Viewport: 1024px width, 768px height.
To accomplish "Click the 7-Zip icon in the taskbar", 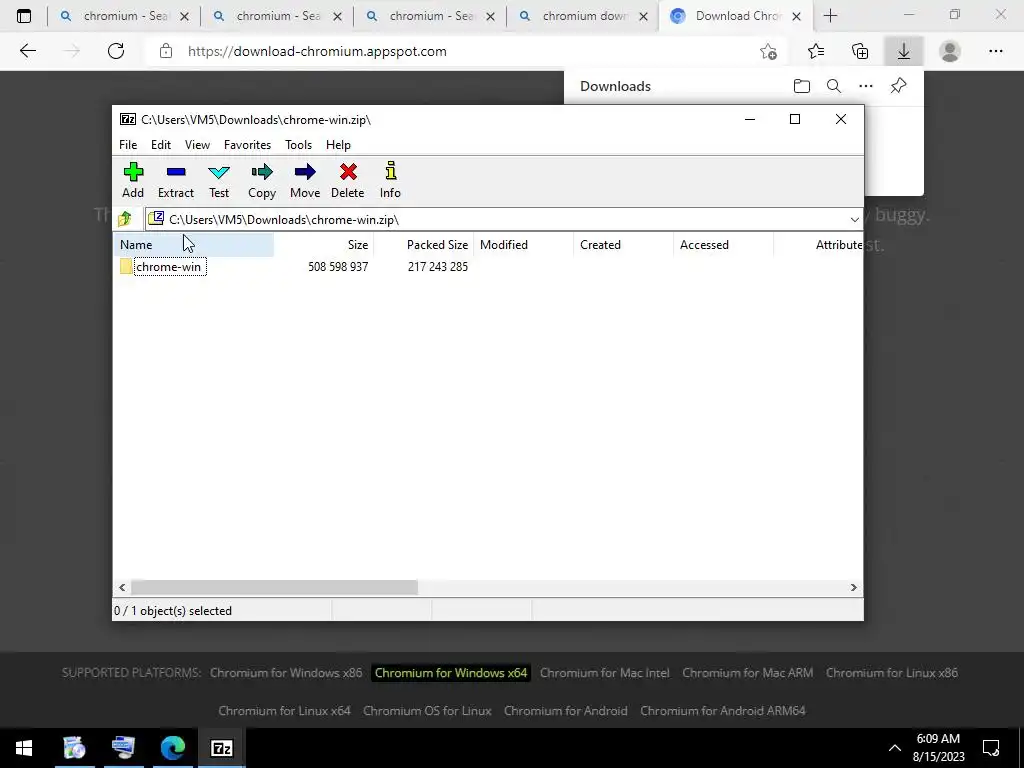I will [x=221, y=748].
